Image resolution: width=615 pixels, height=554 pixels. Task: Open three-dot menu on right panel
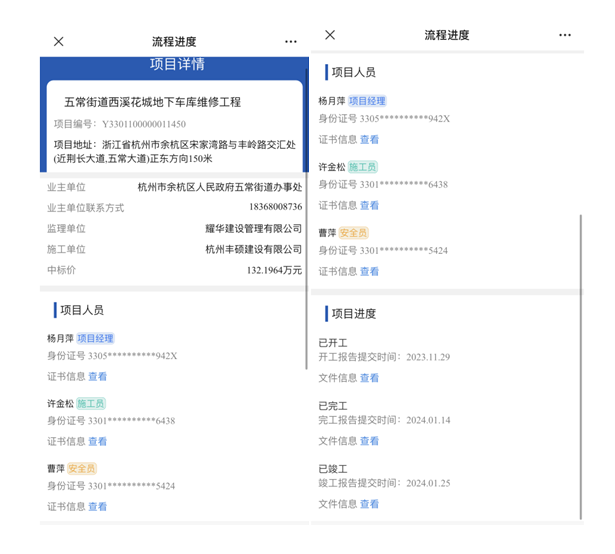pos(565,35)
